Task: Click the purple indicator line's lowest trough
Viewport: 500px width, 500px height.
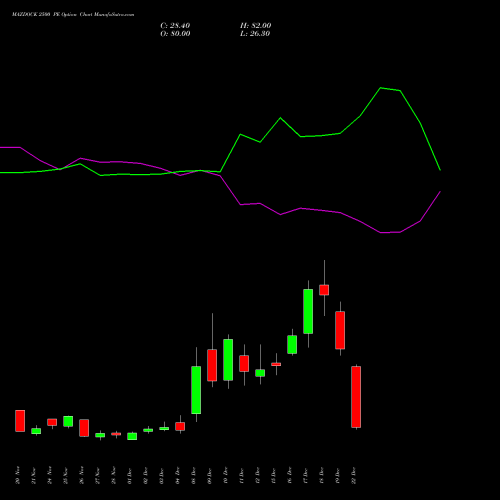Action: [x=381, y=232]
